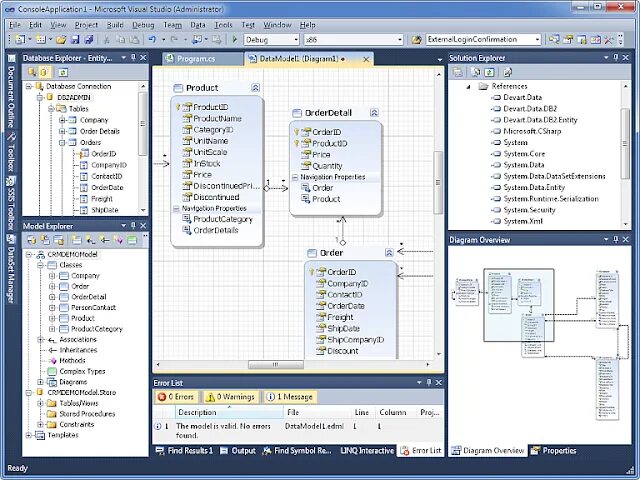Pin the Error List panel
Image resolution: width=640 pixels, height=480 pixels.
pyautogui.click(x=429, y=382)
